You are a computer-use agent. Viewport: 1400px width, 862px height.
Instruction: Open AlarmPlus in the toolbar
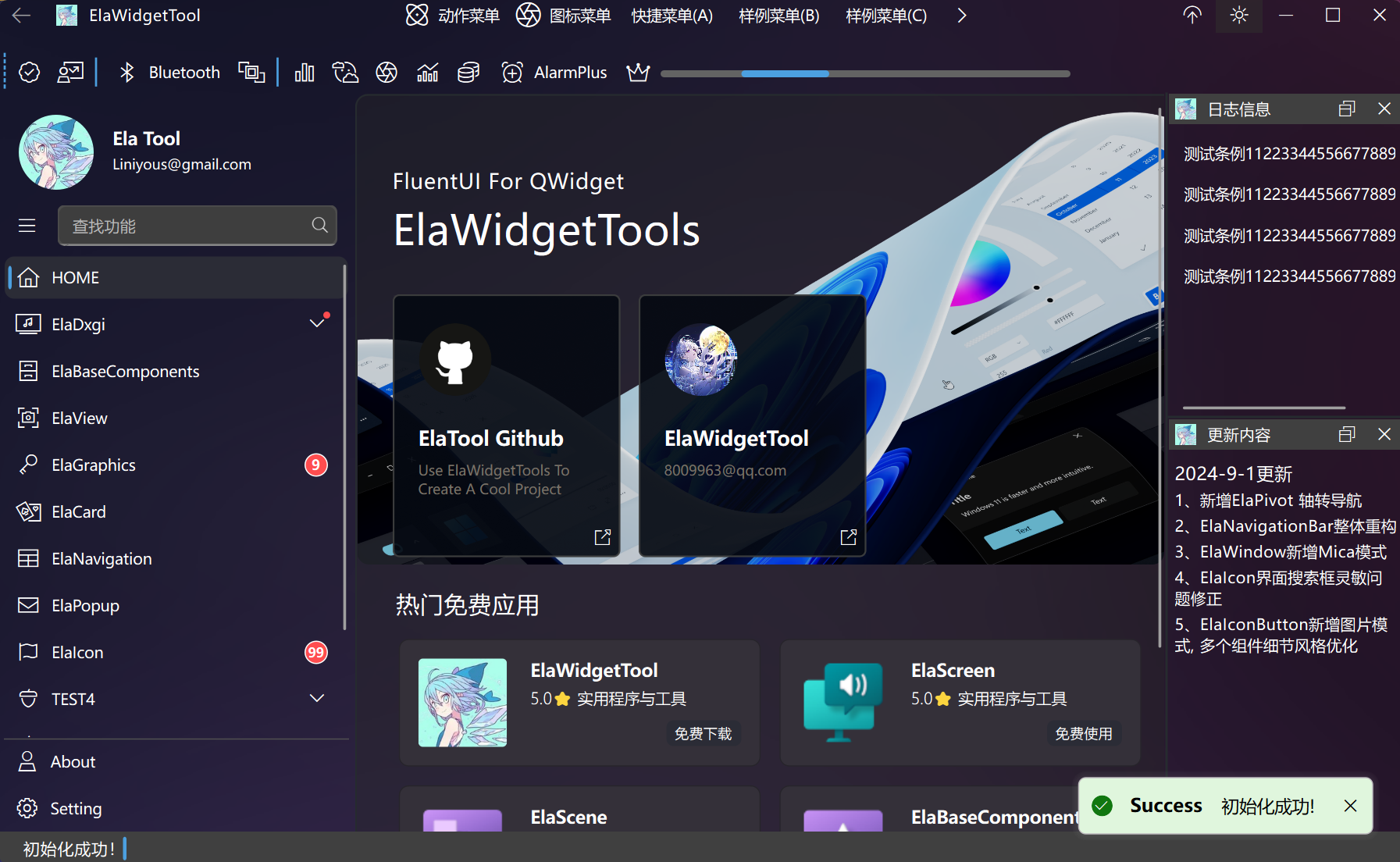pyautogui.click(x=554, y=73)
